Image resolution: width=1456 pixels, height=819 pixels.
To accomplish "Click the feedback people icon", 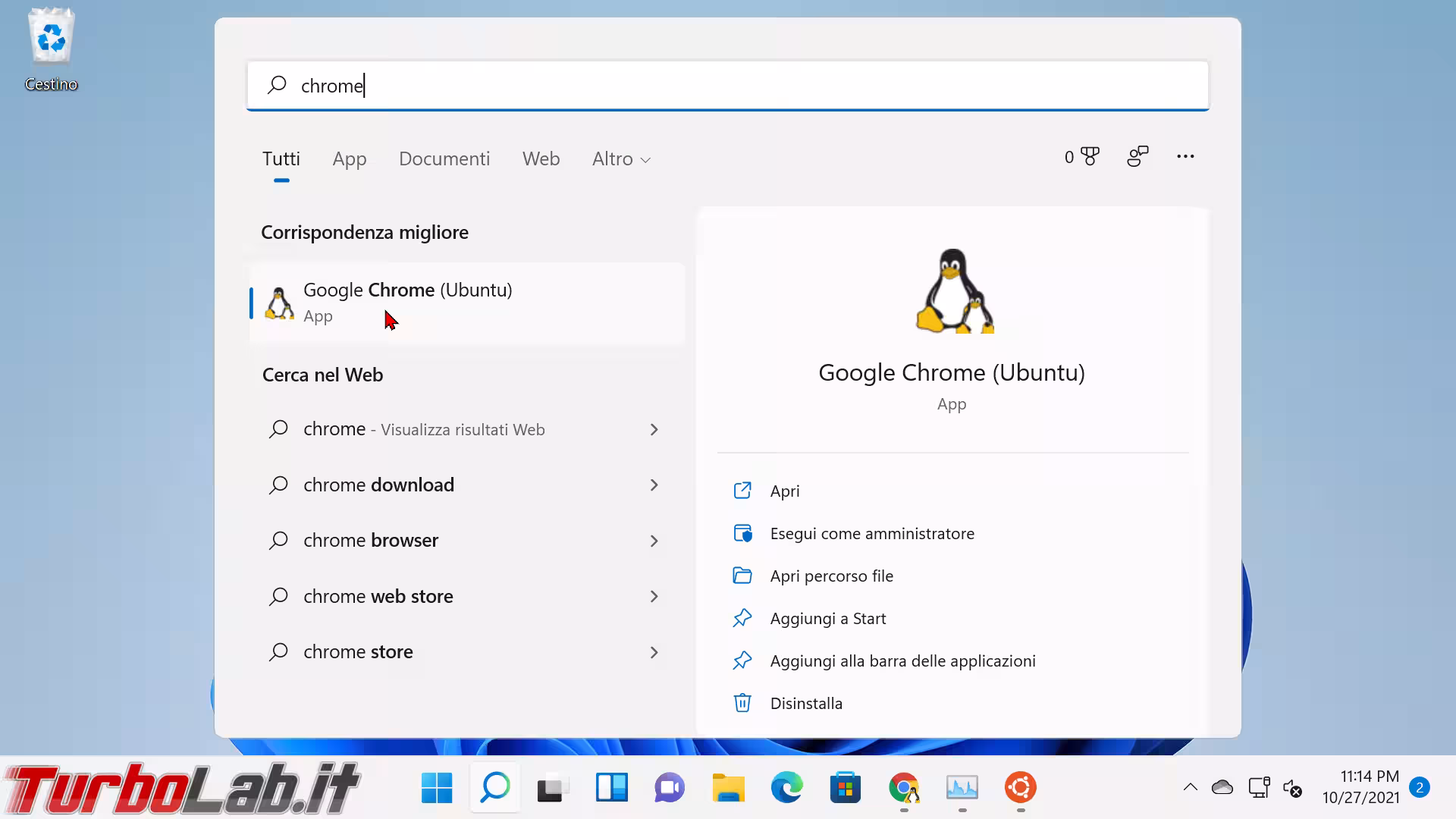I will pyautogui.click(x=1137, y=157).
